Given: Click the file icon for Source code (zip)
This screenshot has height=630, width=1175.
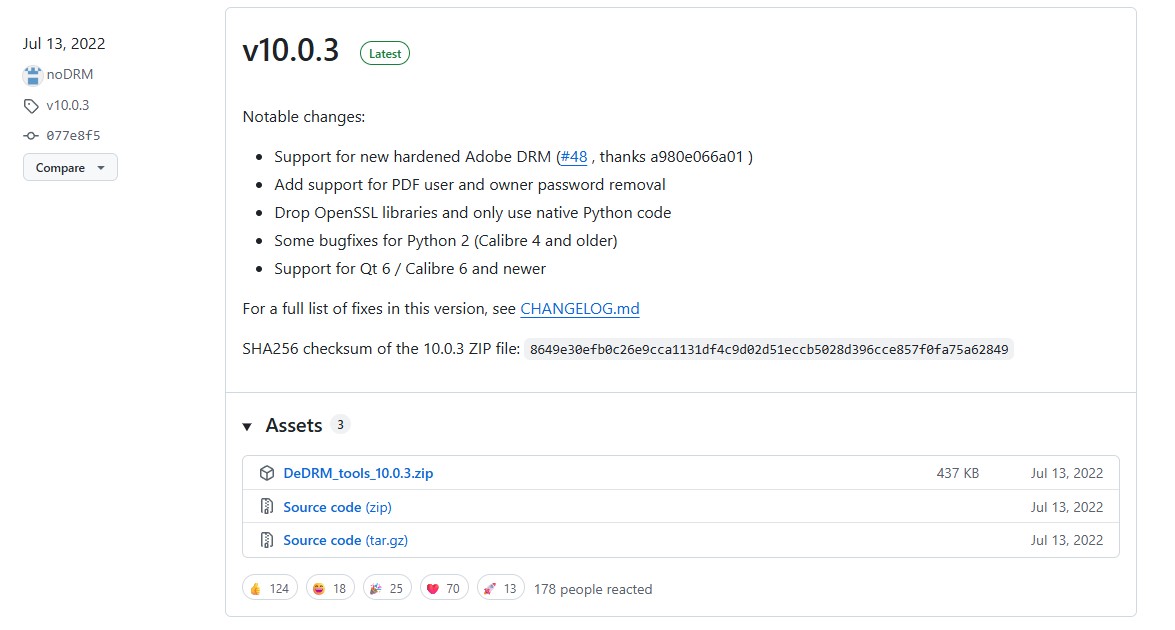Looking at the screenshot, I should (x=267, y=507).
